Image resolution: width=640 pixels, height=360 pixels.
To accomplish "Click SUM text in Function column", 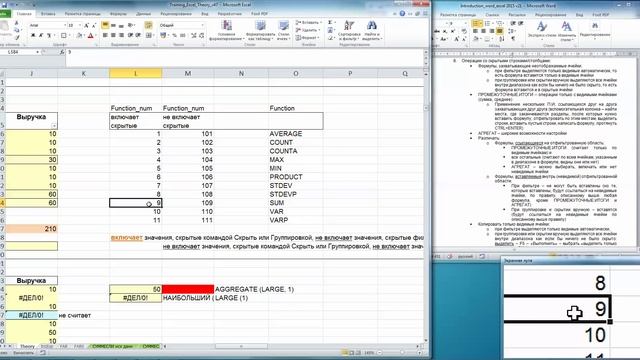I will point(276,203).
